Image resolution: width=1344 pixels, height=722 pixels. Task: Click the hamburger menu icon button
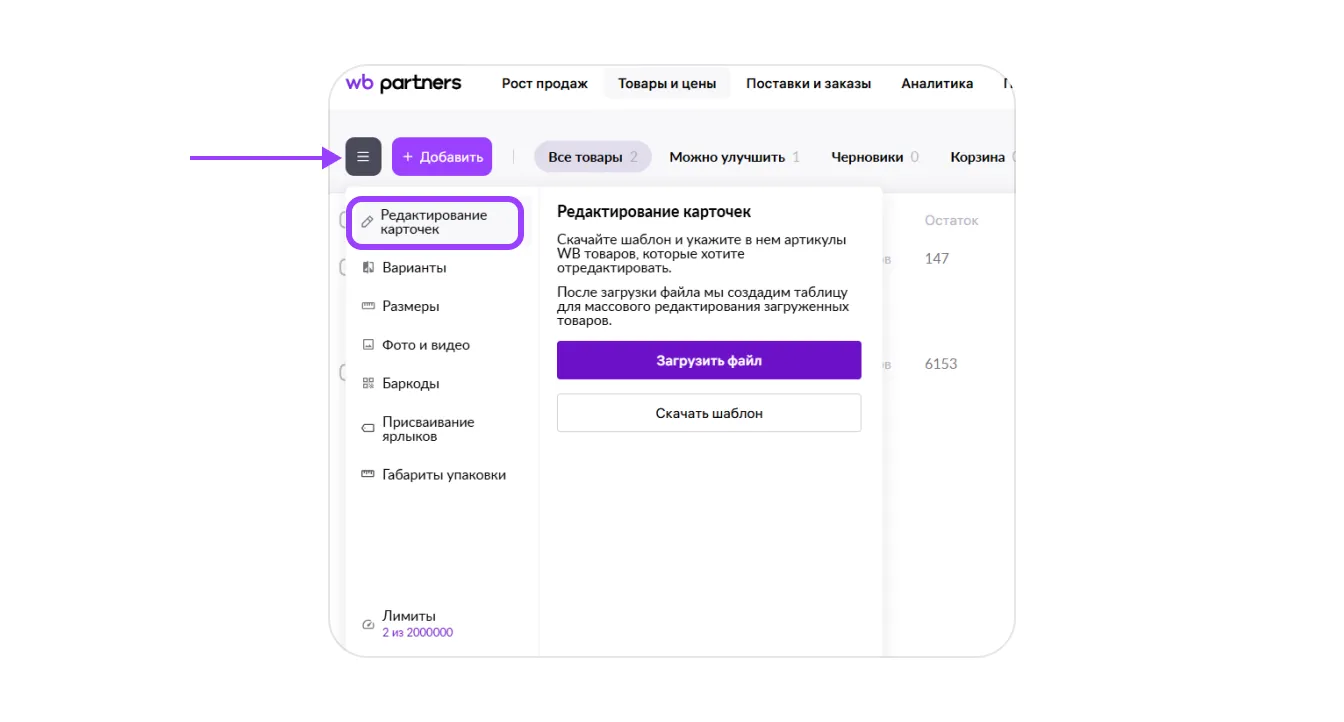363,157
